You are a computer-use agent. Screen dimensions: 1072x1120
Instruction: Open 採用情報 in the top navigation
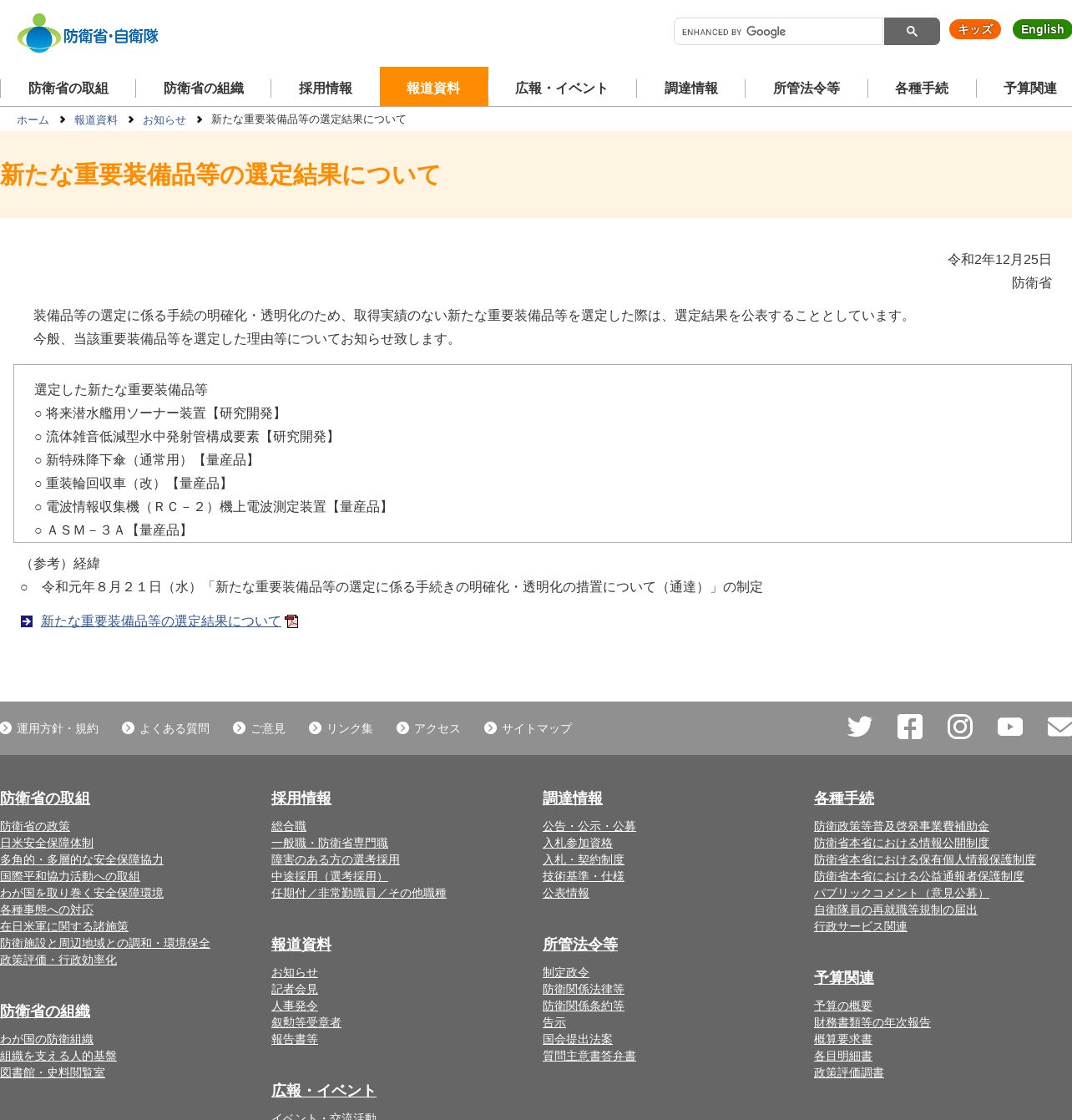(x=326, y=88)
